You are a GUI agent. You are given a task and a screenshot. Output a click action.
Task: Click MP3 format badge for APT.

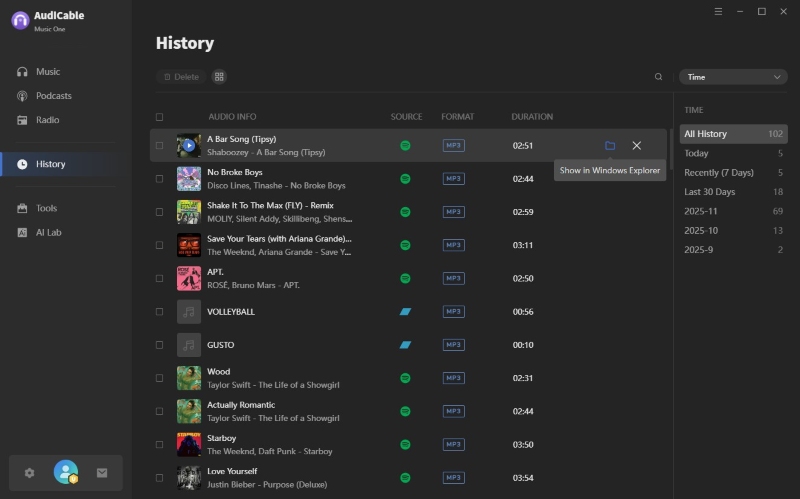coord(454,279)
